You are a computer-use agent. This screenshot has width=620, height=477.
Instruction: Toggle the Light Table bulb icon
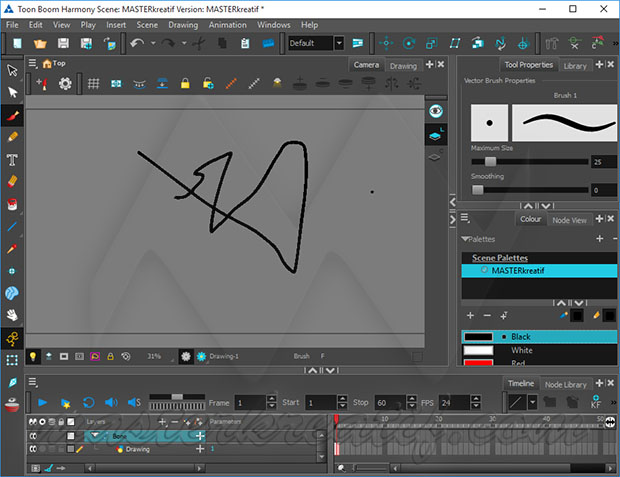pos(33,356)
